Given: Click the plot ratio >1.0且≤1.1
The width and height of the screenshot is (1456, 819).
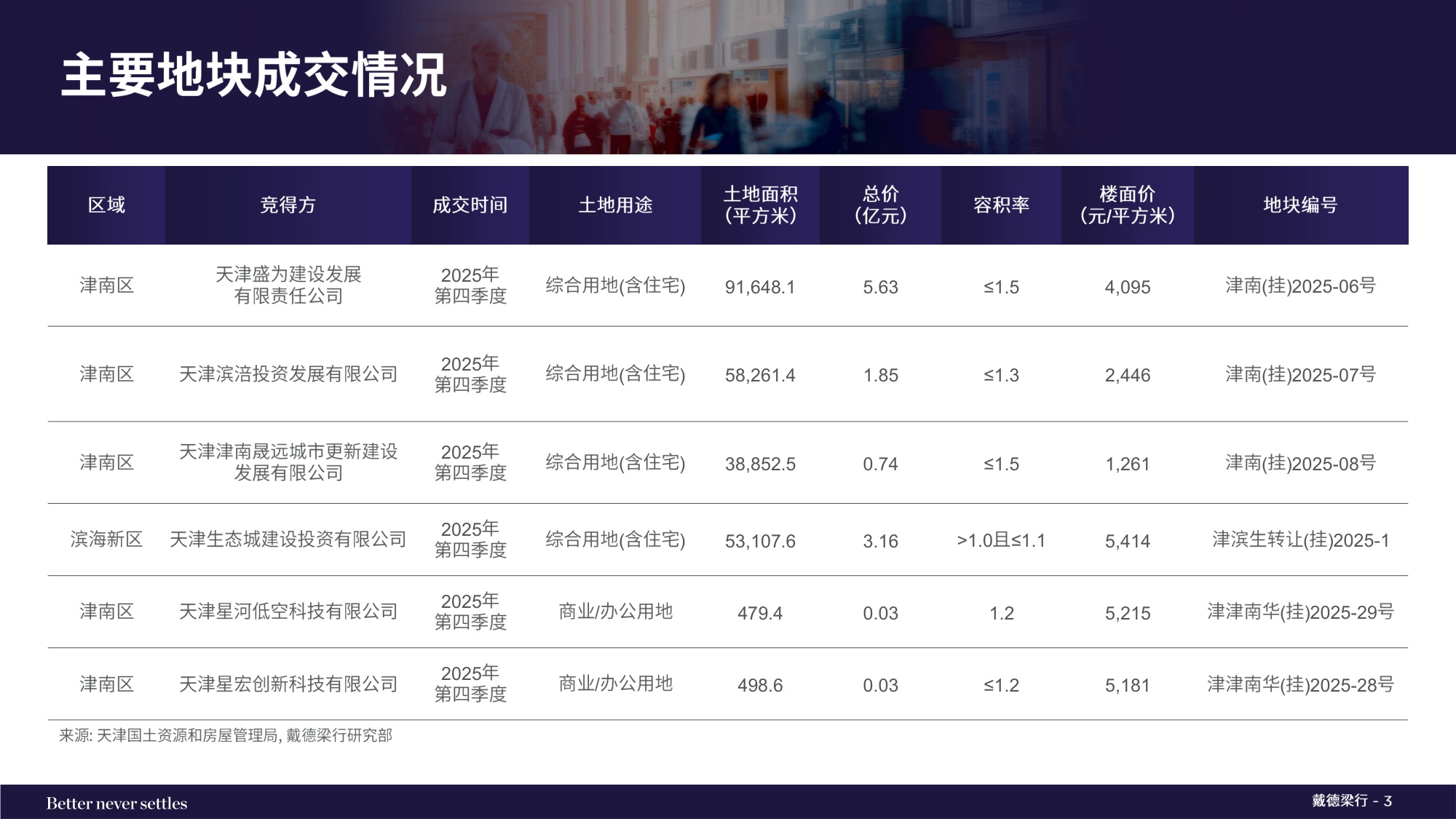Looking at the screenshot, I should [1001, 540].
